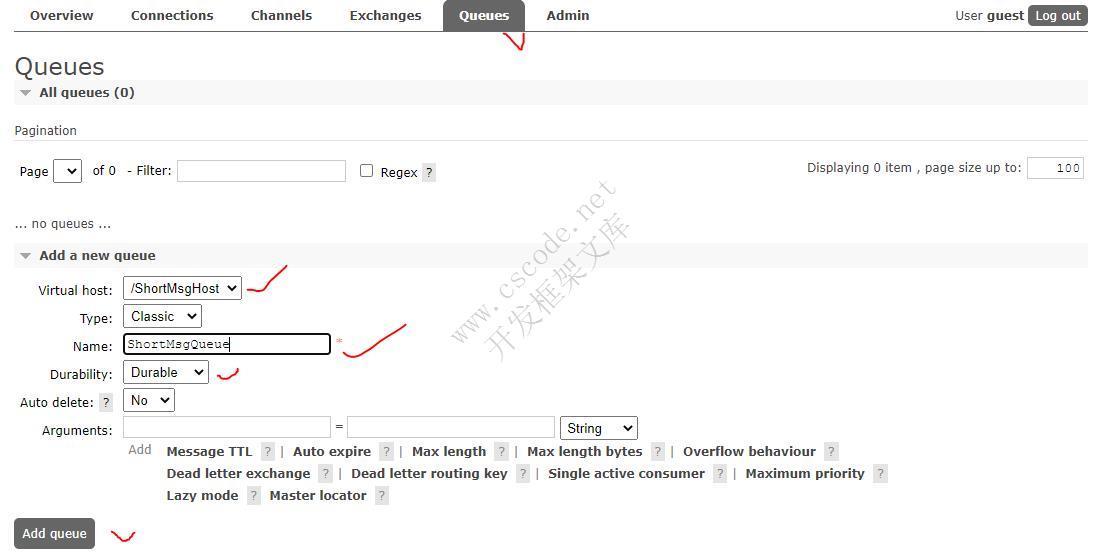Focus the queue Name input field
Viewport: 1095px width, 553px height.
227,344
